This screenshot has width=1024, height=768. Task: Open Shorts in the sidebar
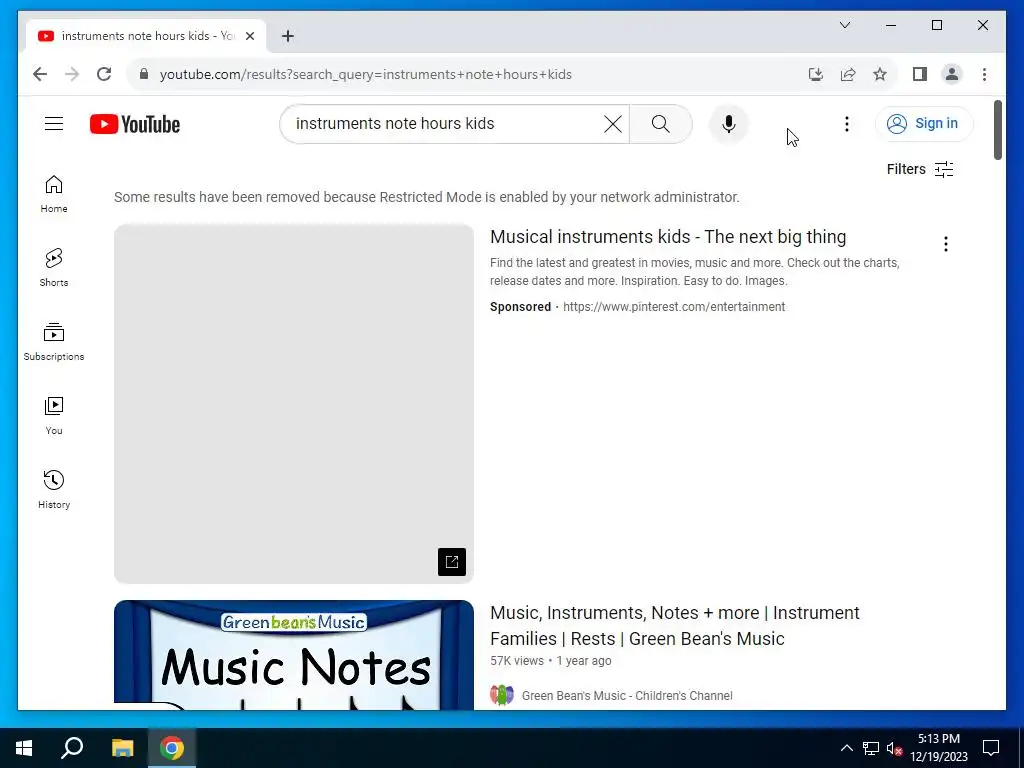pos(54,268)
